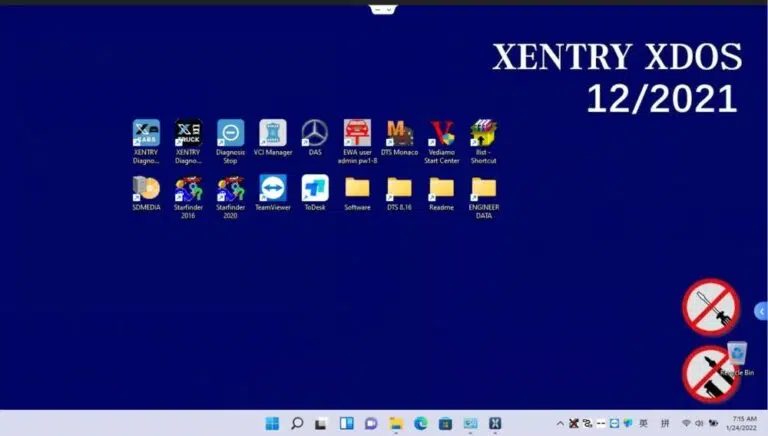Click the Windows Start button
This screenshot has height=436, width=768.
tap(272, 424)
